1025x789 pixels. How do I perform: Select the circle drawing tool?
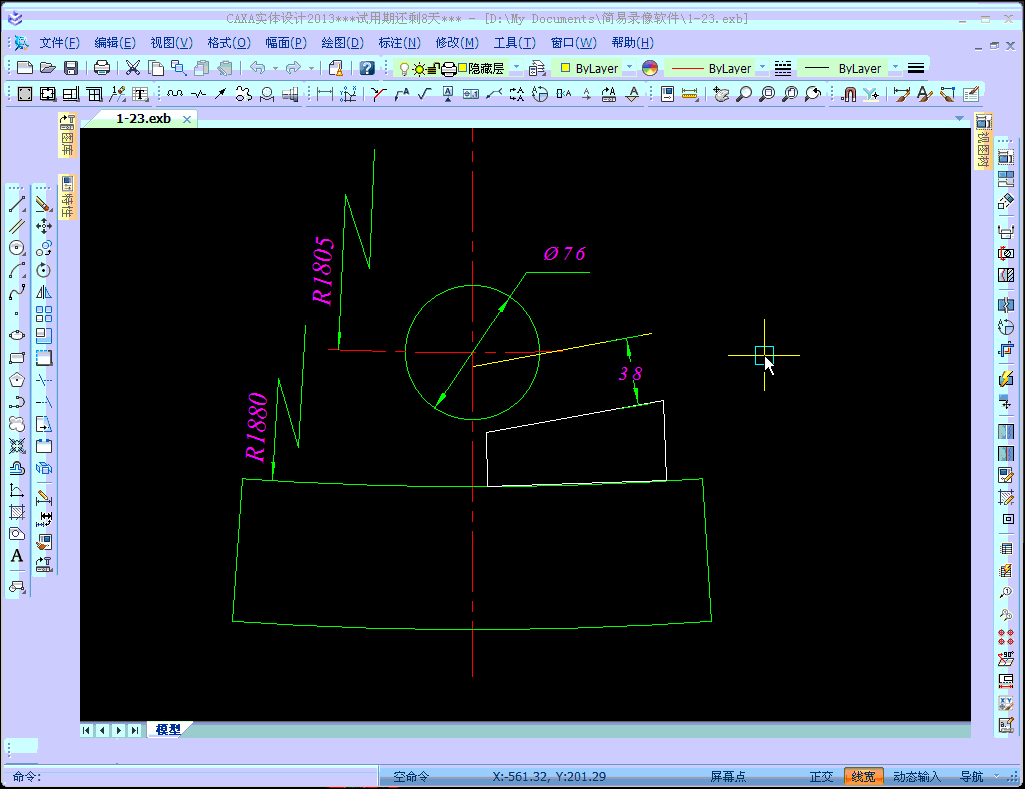click(17, 248)
